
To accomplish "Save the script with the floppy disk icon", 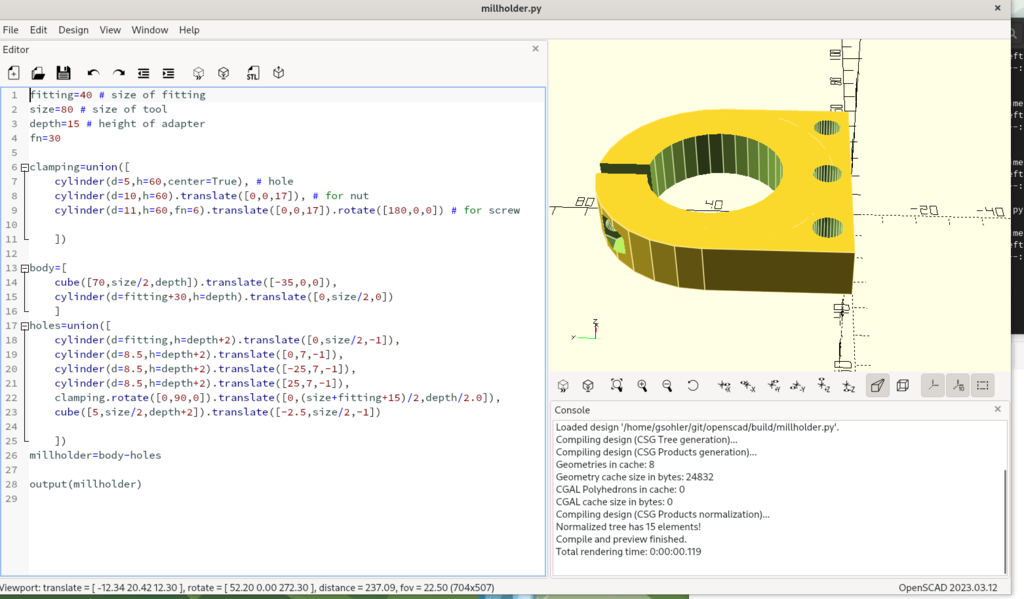I will coord(63,73).
